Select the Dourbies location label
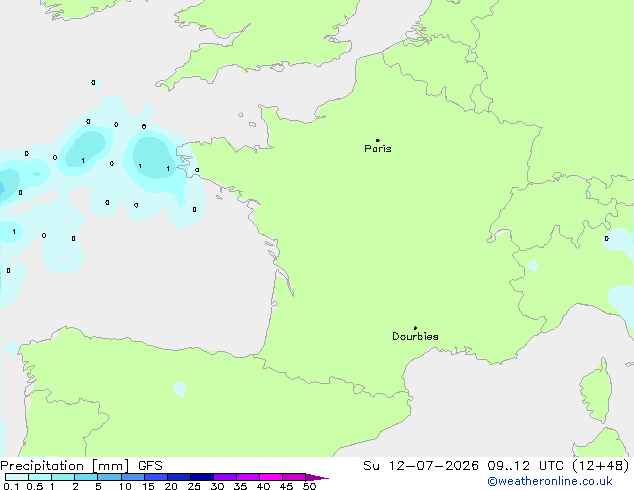Viewport: 634px width, 490px height. point(415,336)
